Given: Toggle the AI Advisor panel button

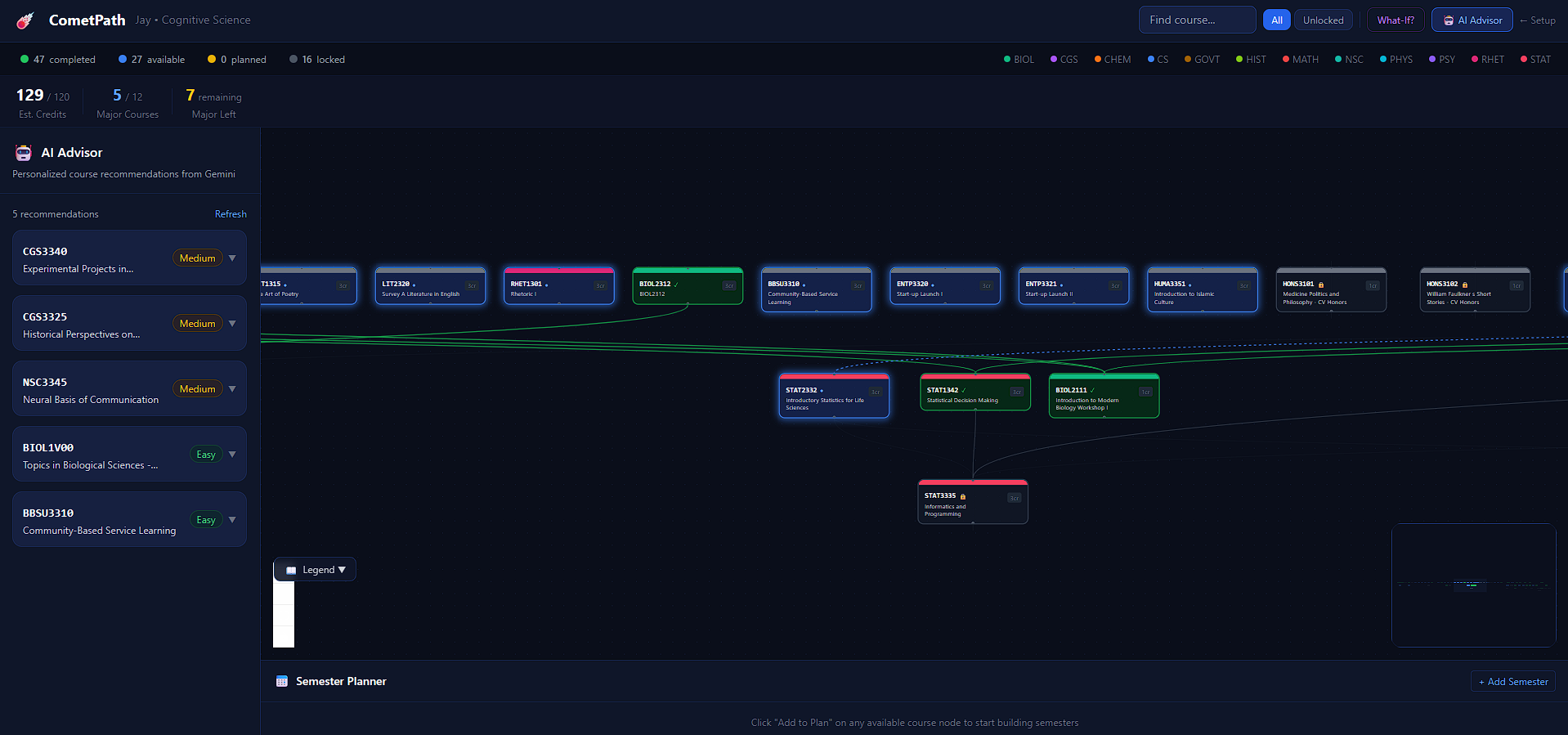Looking at the screenshot, I should 1472,20.
